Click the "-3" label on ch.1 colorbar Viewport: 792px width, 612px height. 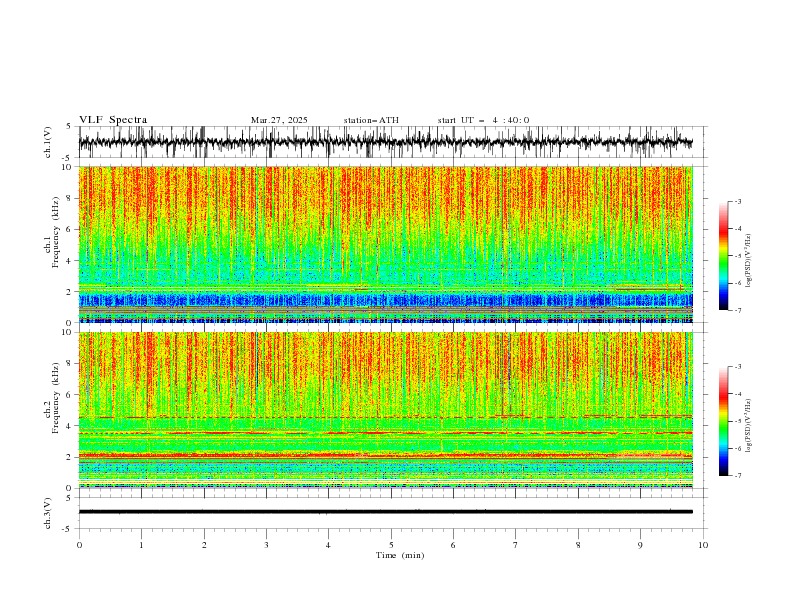738,202
